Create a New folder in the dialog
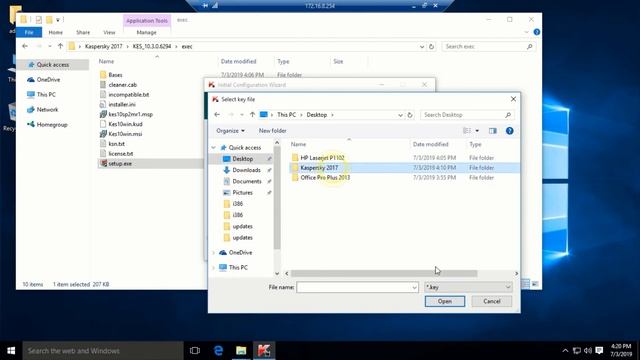 coord(273,131)
